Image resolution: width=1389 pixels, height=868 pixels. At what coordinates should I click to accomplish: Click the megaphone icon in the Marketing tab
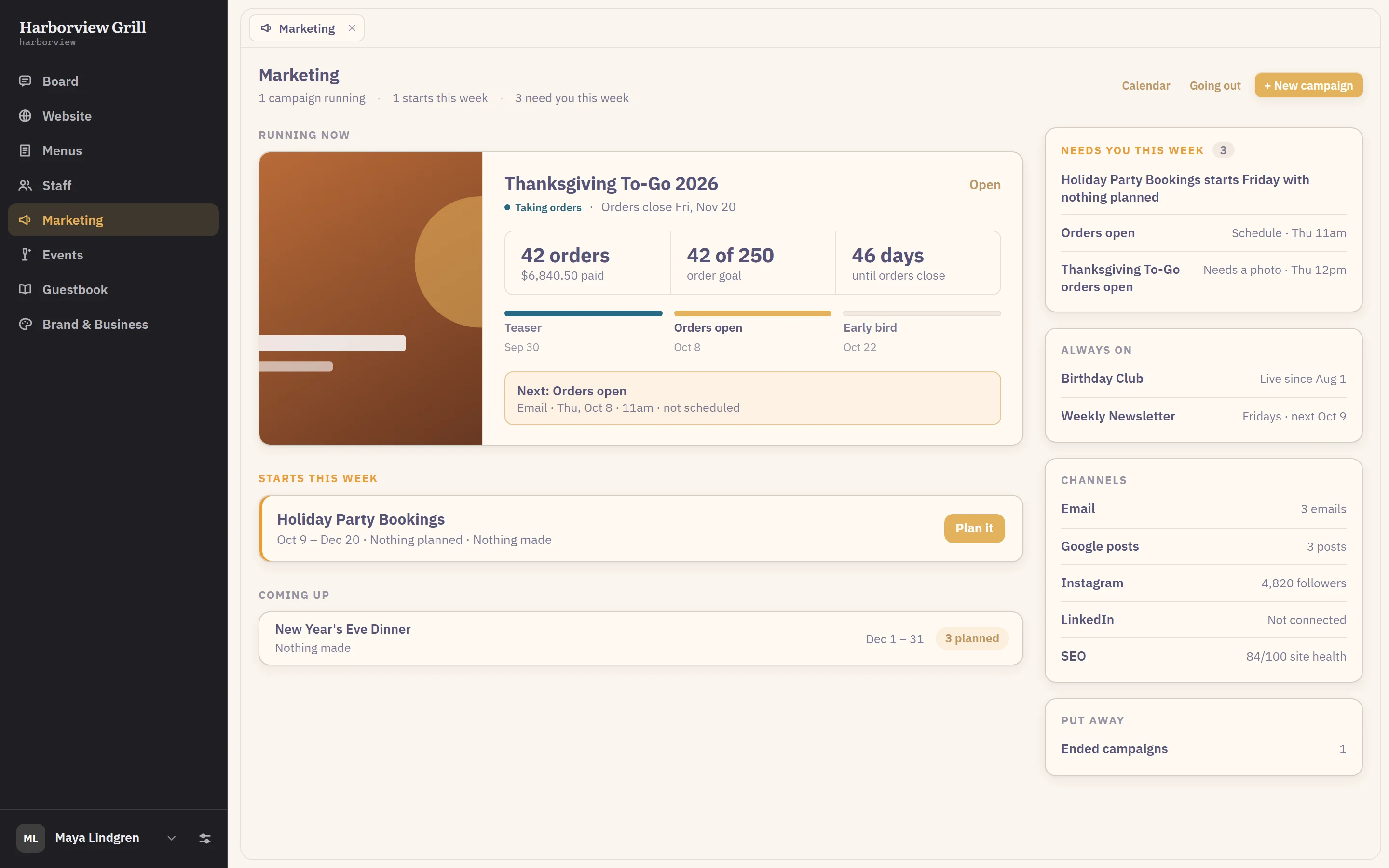(x=266, y=28)
